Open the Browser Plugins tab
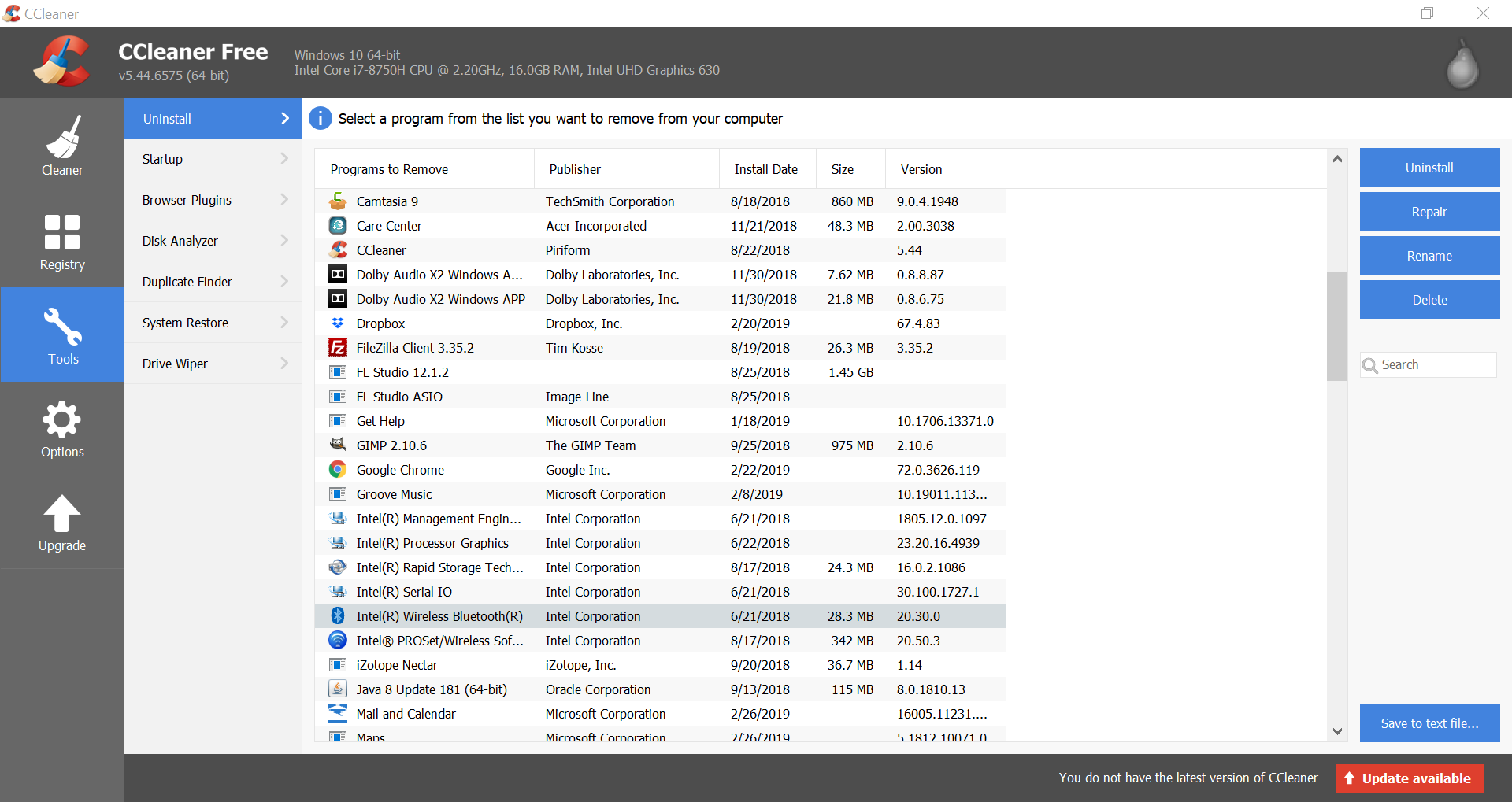 coord(213,200)
